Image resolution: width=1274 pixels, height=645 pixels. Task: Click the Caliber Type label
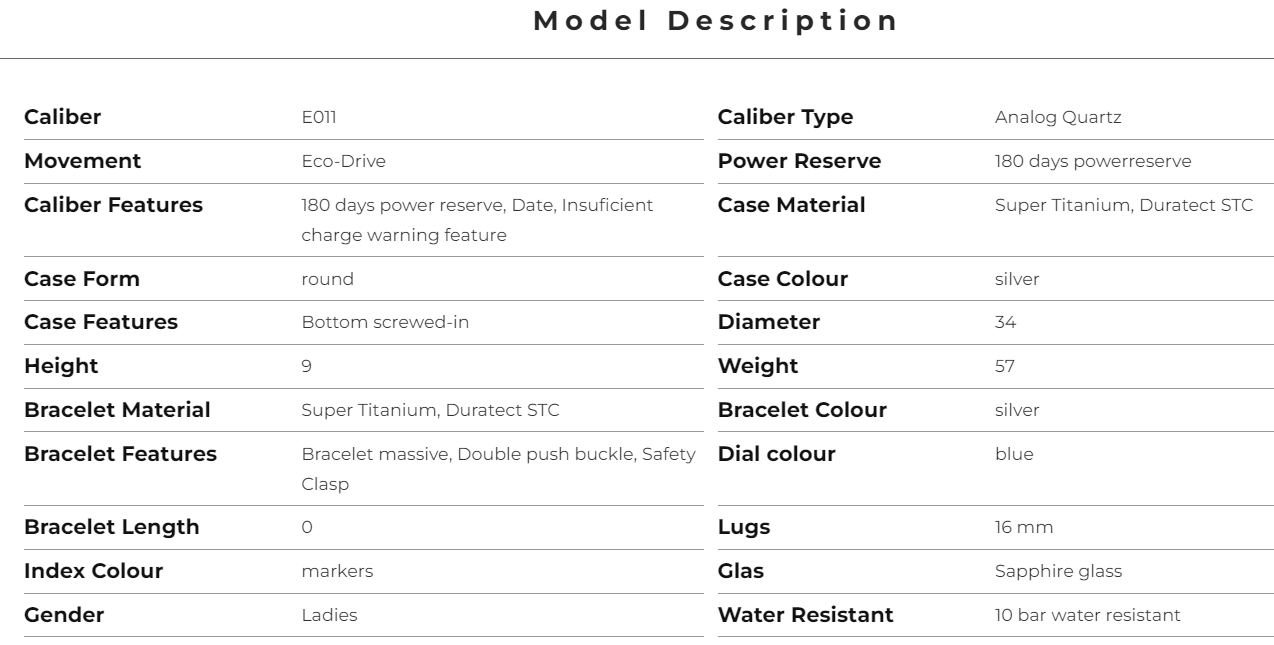point(785,117)
